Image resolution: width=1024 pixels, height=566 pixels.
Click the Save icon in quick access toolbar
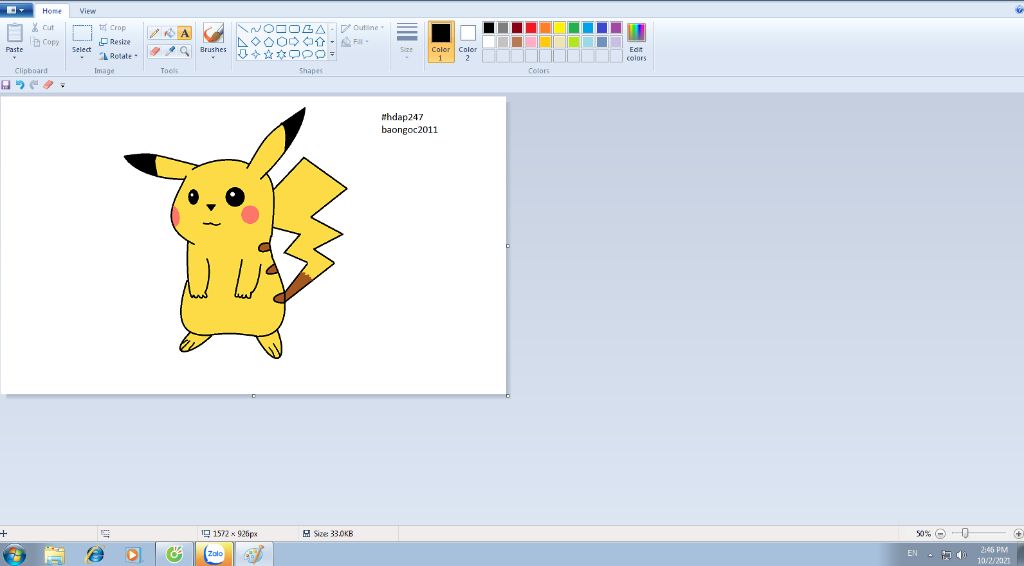pyautogui.click(x=7, y=85)
